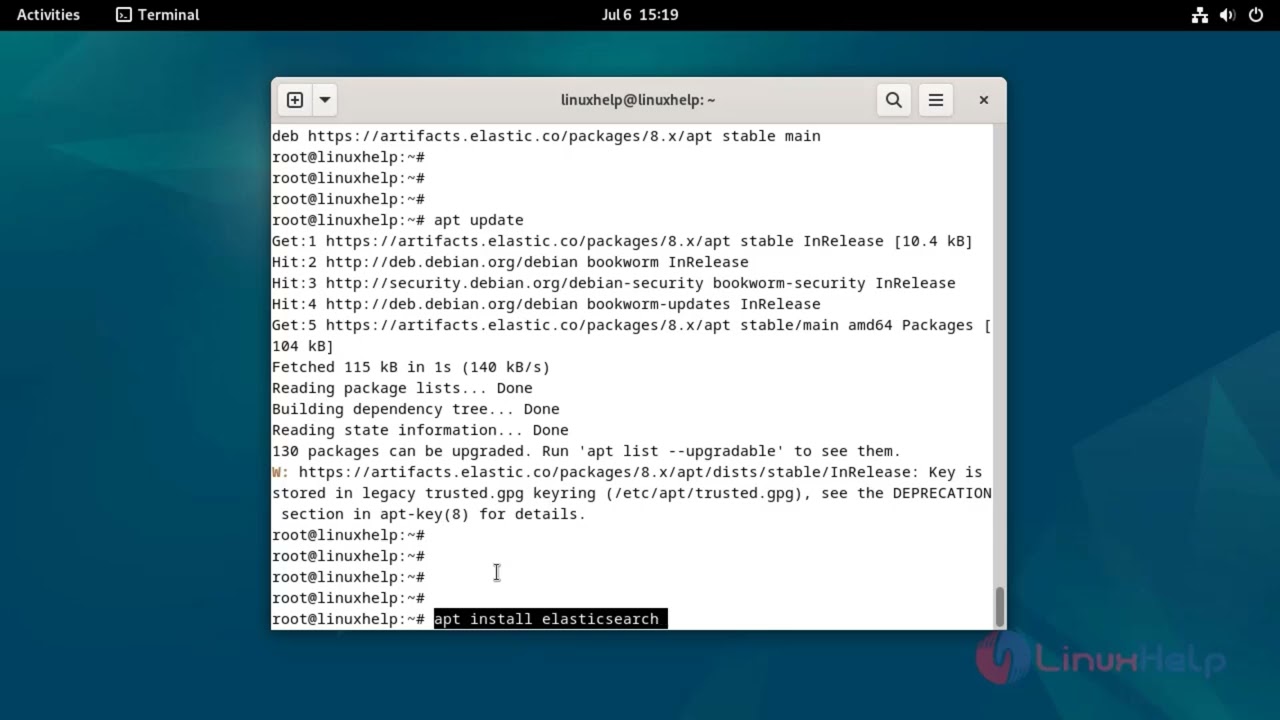Close the linuxhelp terminal window

[x=984, y=100]
